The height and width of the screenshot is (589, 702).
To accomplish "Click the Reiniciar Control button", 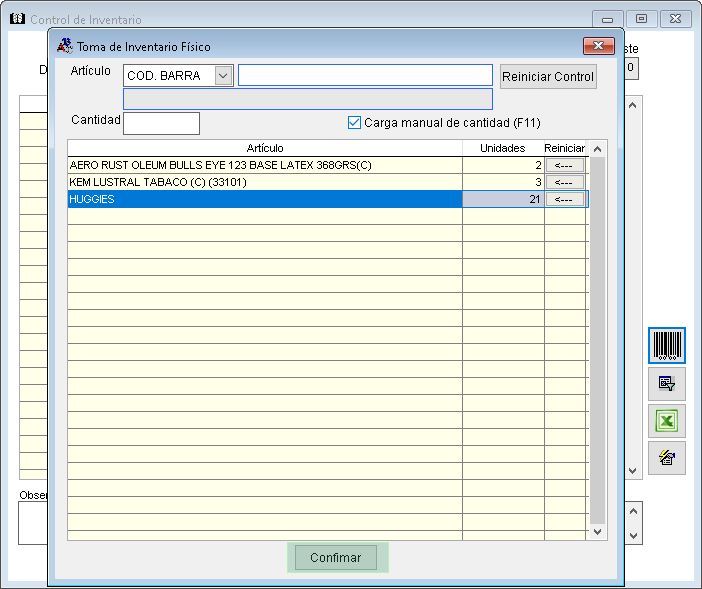I will [548, 77].
